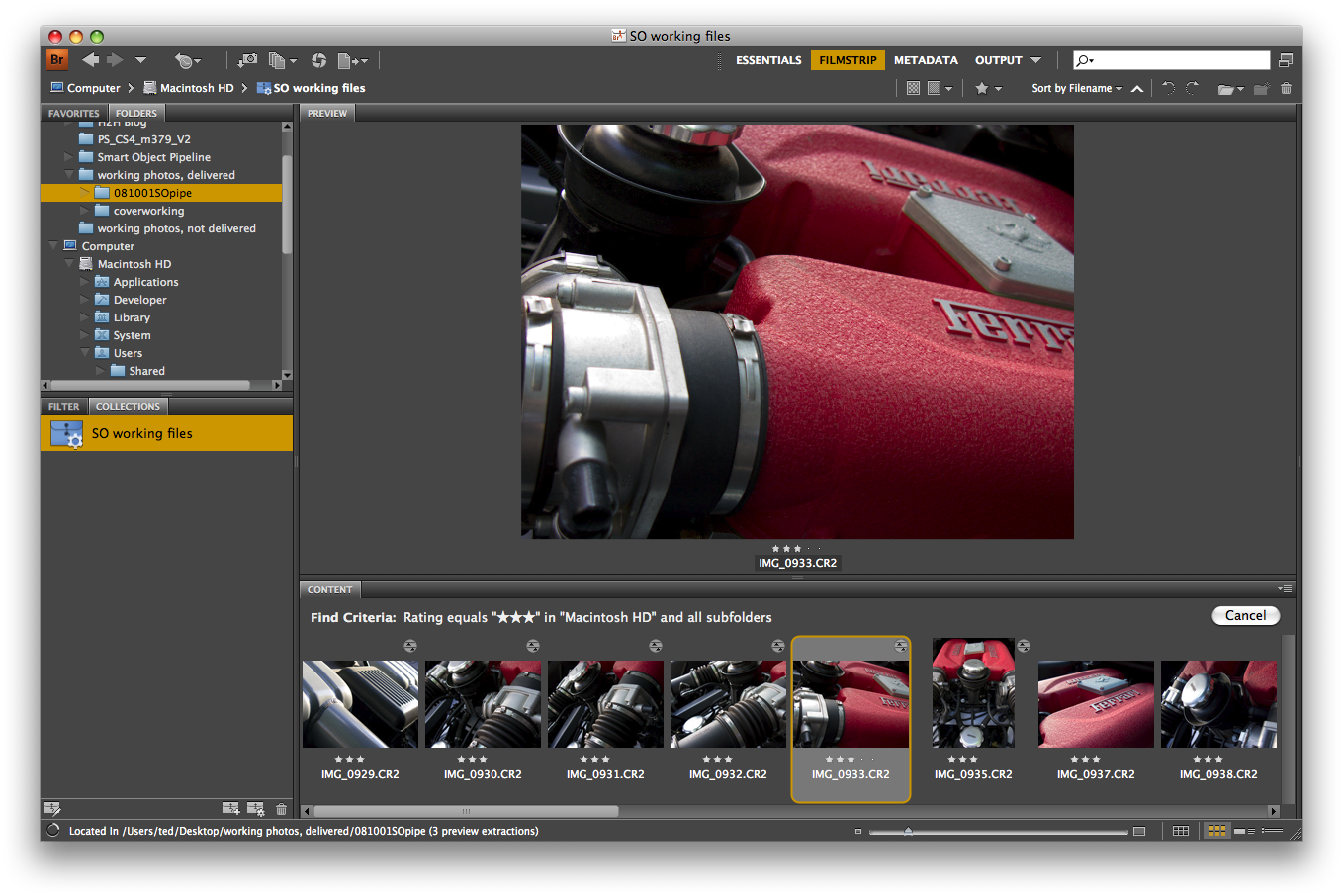Go forward with the right arrow
Image resolution: width=1343 pixels, height=896 pixels.
pyautogui.click(x=115, y=60)
